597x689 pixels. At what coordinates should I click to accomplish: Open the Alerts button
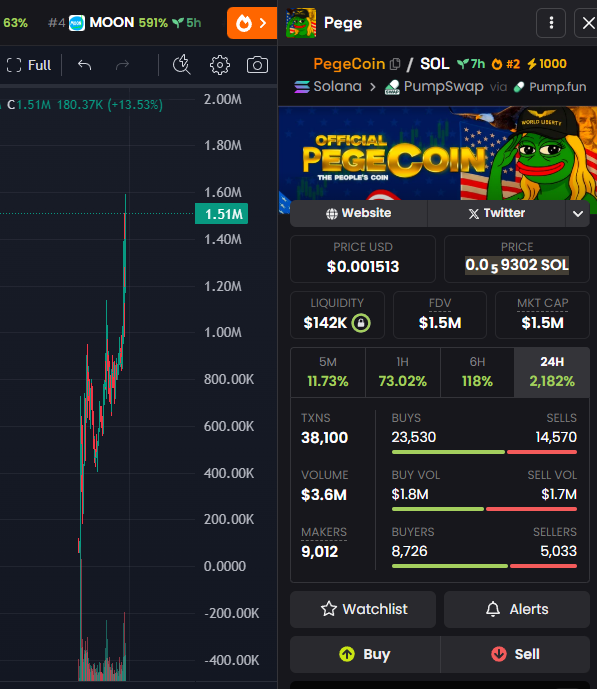pos(517,609)
